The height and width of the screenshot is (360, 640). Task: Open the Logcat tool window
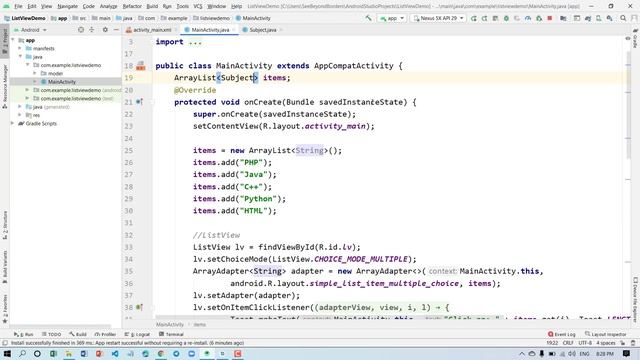138,334
